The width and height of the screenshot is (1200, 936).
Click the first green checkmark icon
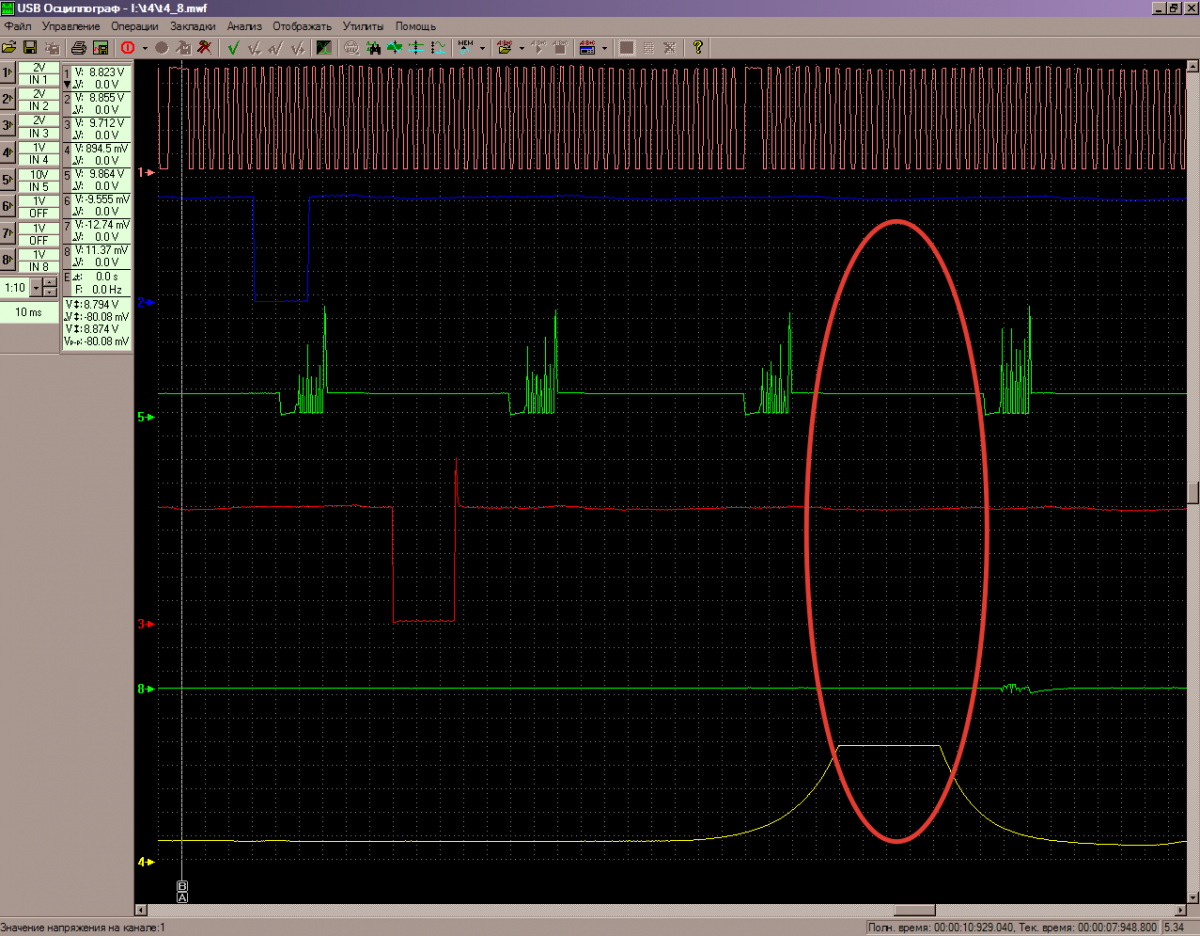(x=233, y=47)
